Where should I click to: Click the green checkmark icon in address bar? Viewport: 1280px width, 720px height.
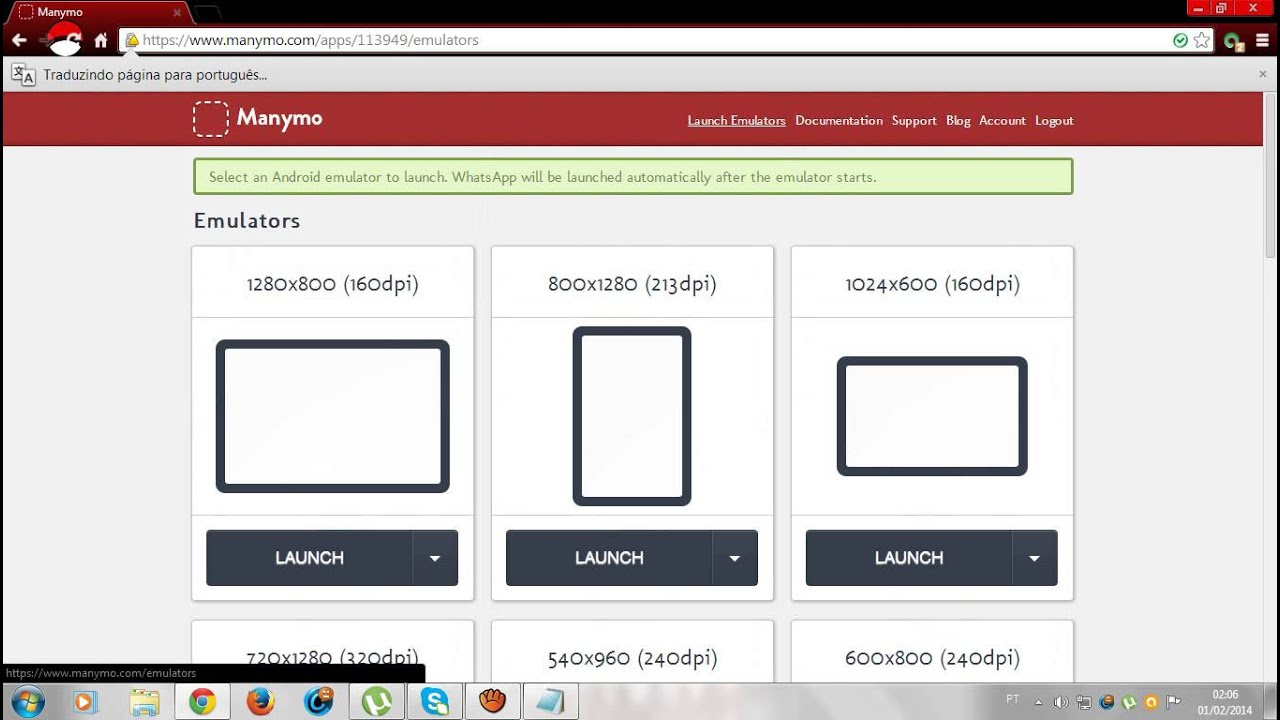1180,41
